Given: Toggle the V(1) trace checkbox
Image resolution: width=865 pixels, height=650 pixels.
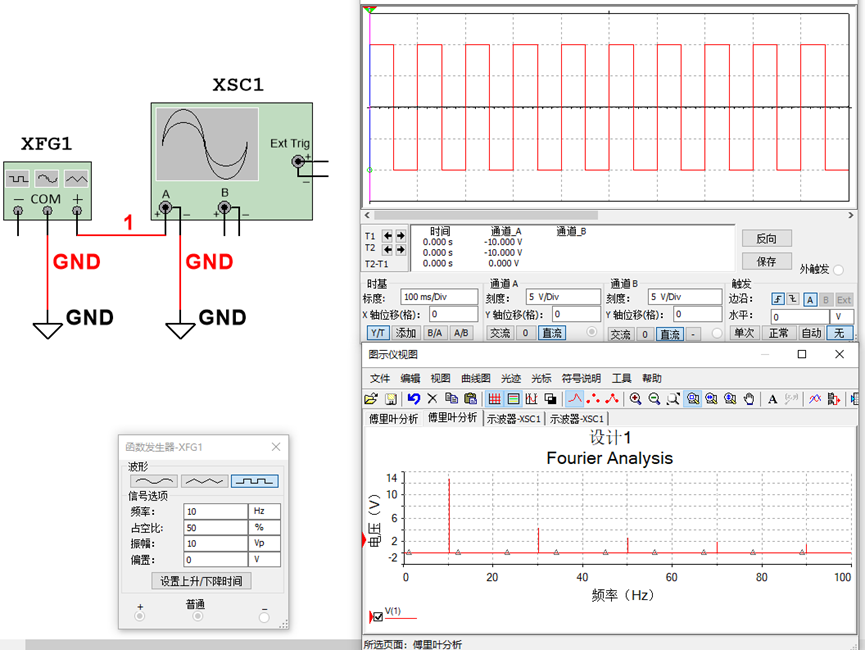Looking at the screenshot, I should [x=378, y=616].
